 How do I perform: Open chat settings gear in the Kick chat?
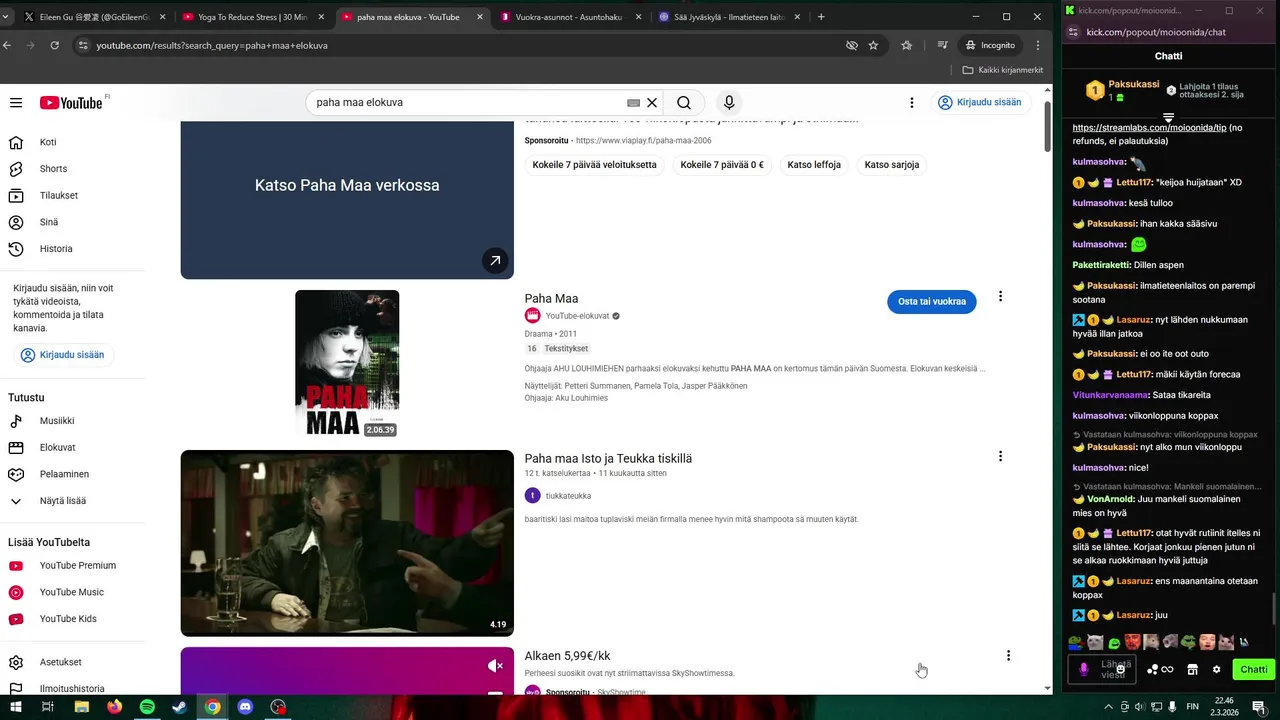[1217, 669]
